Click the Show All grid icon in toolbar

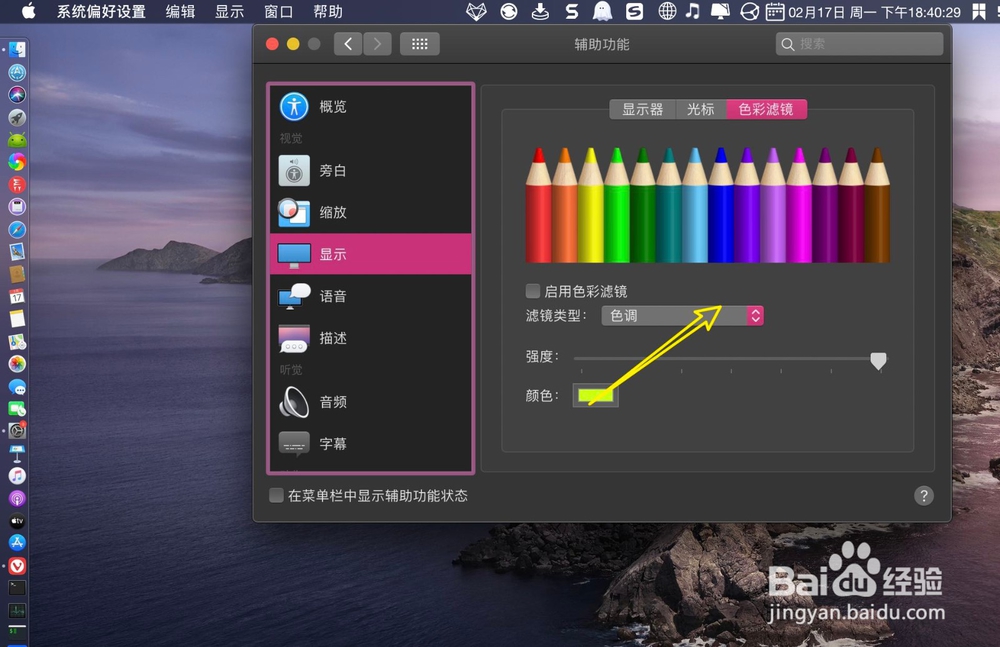(x=419, y=43)
